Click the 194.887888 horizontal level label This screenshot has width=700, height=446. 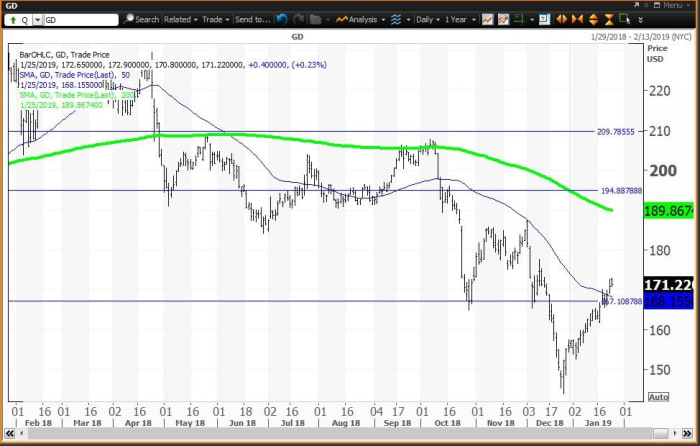pos(621,191)
